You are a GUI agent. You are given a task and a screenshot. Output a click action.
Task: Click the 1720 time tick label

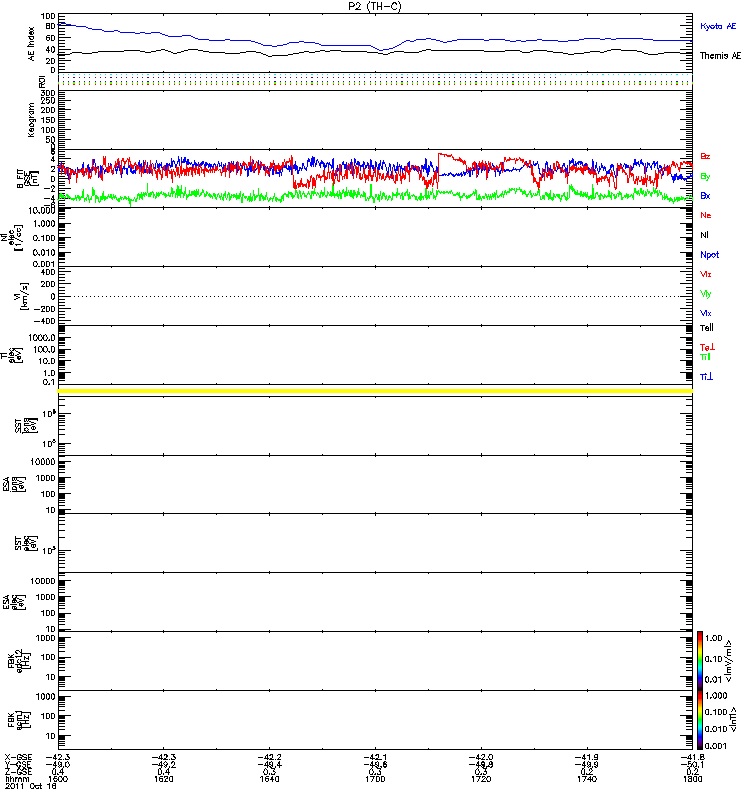pos(481,779)
